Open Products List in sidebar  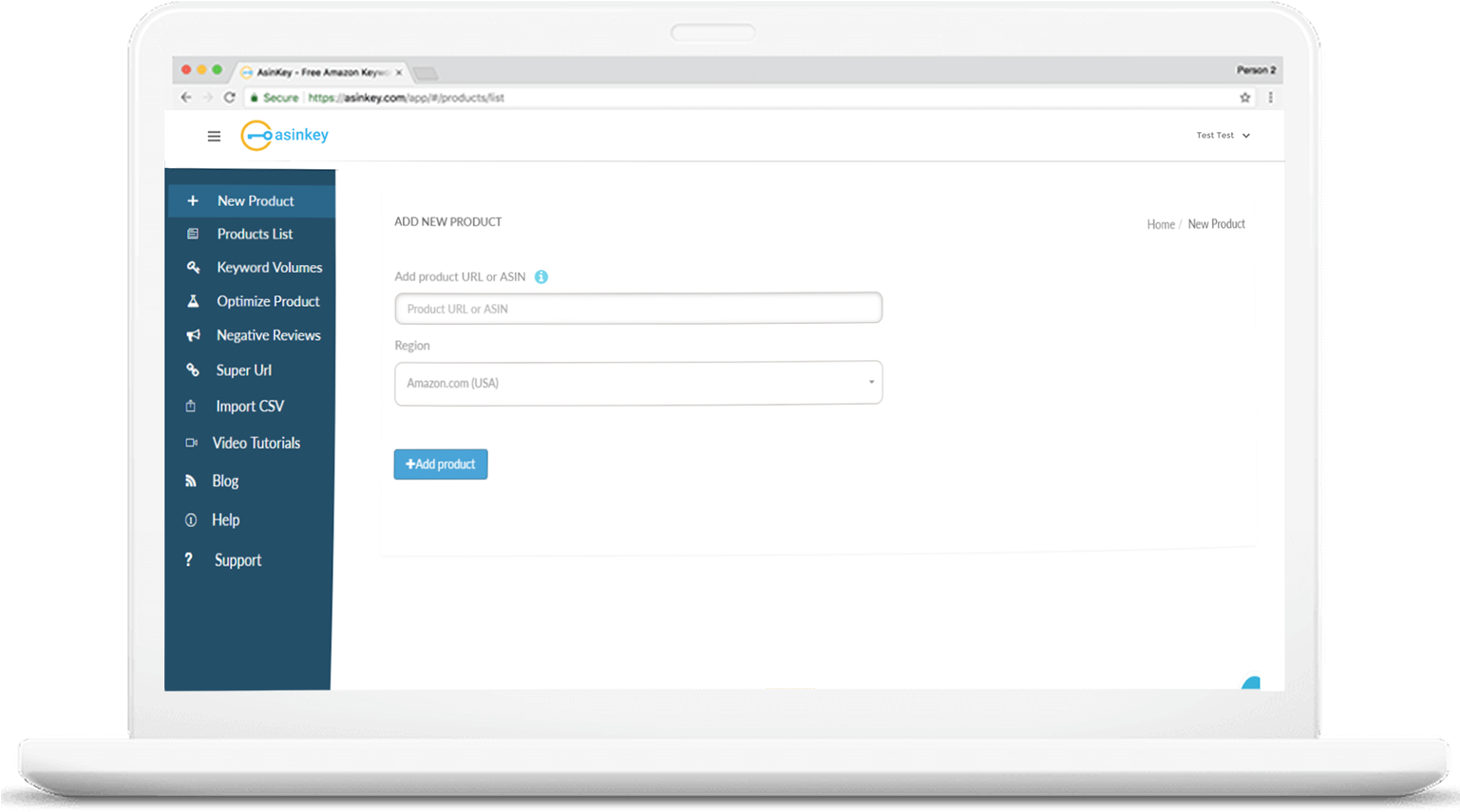point(255,235)
